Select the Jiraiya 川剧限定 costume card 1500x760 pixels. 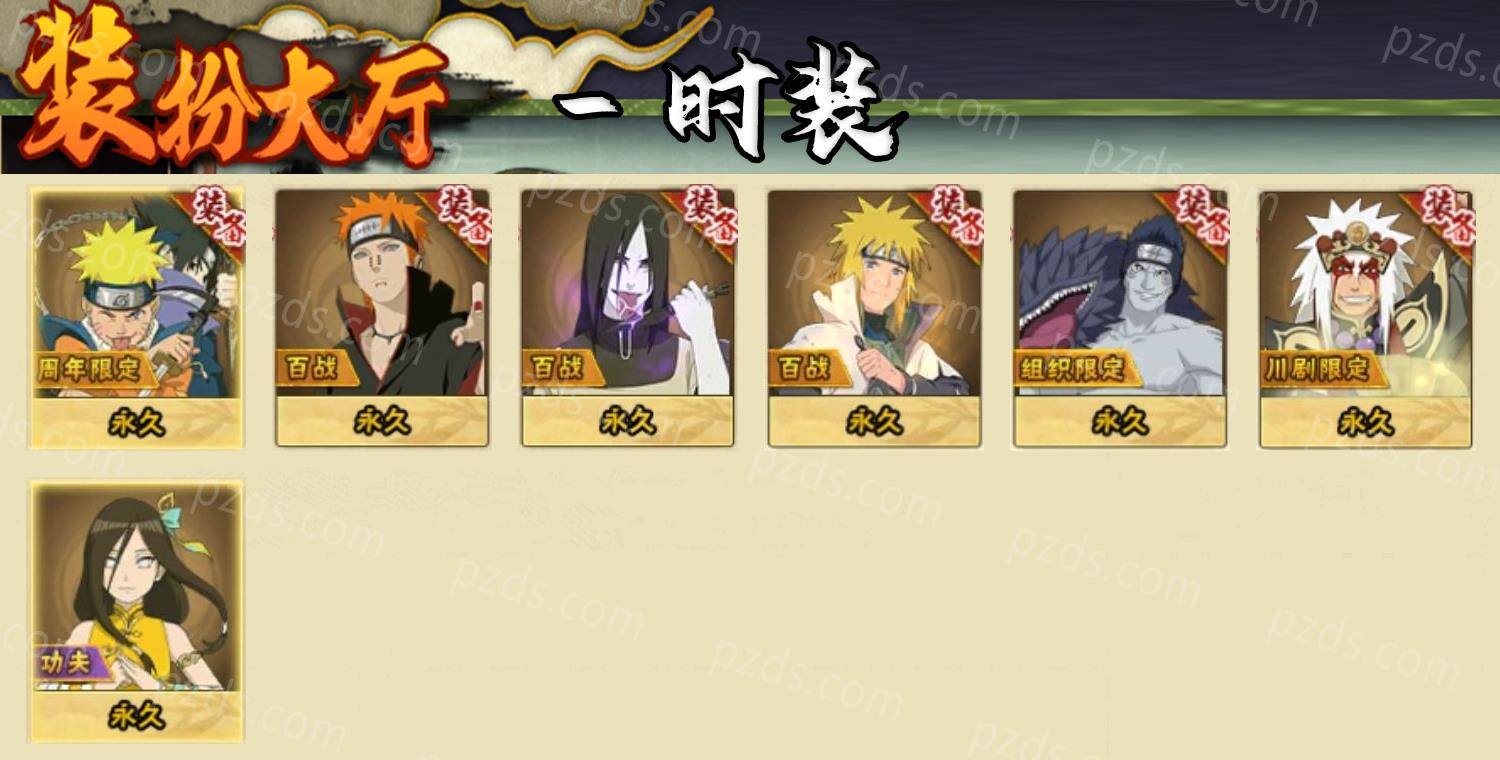(1366, 318)
